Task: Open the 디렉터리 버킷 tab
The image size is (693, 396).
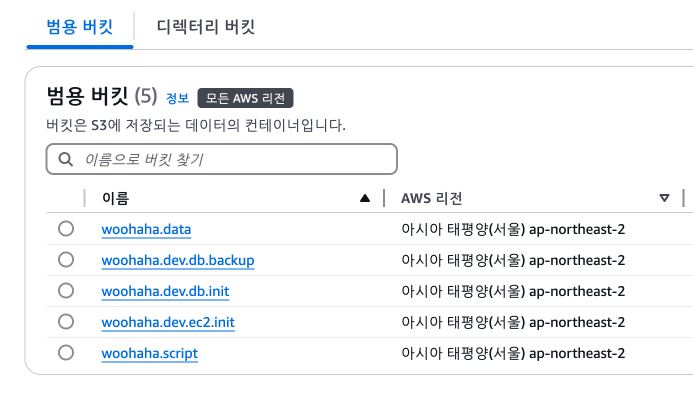Action: [206, 27]
